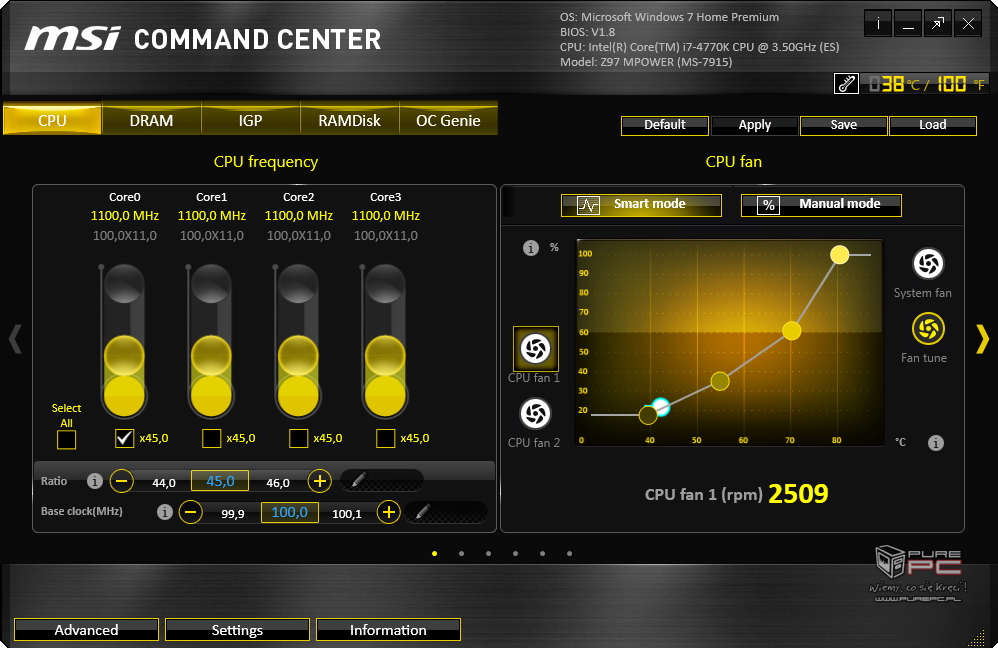
Task: Open the Information section
Action: (388, 630)
